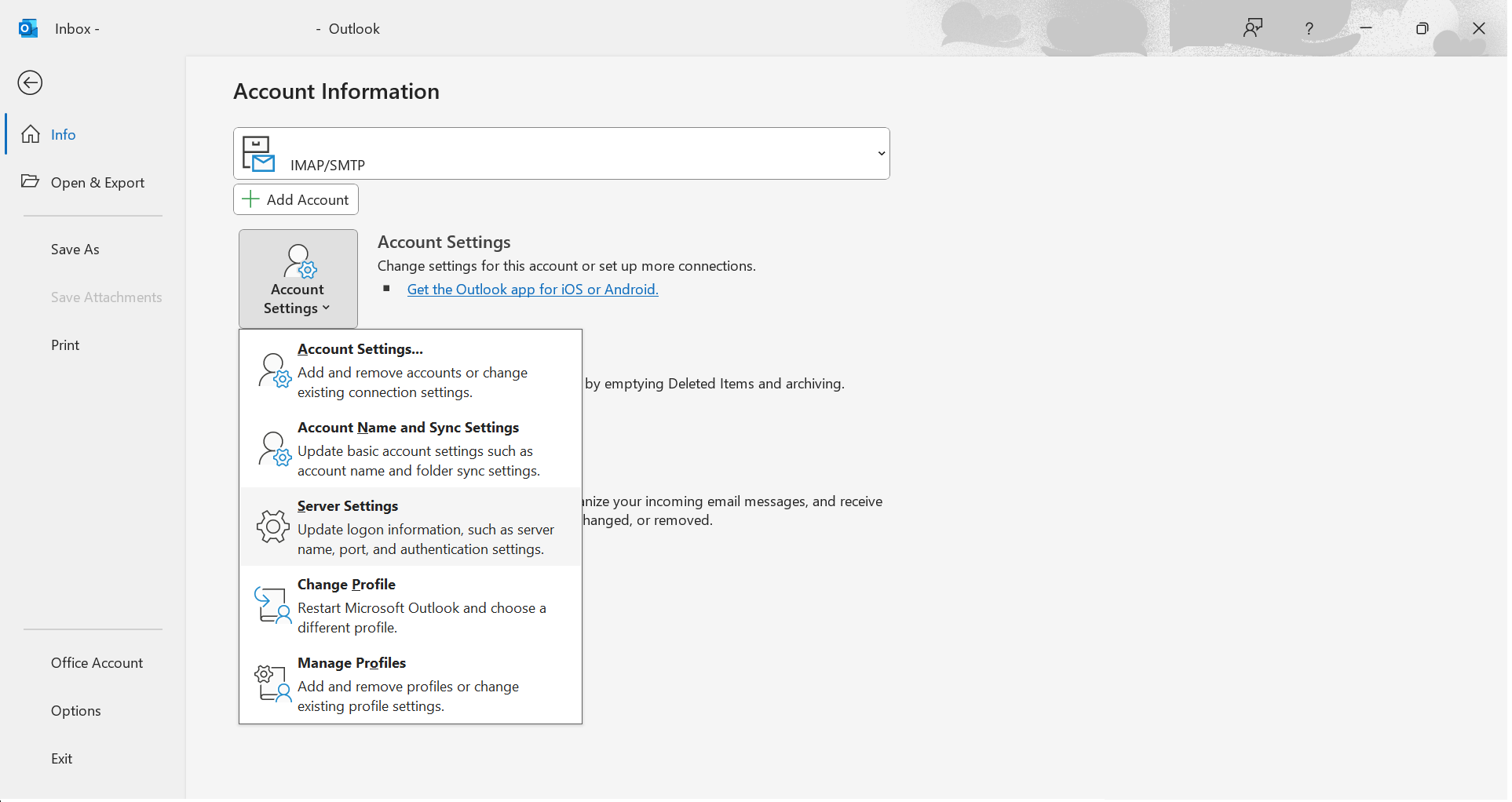Open Server Settings from the menu
Screen dimensions: 1512x802
coord(411,527)
